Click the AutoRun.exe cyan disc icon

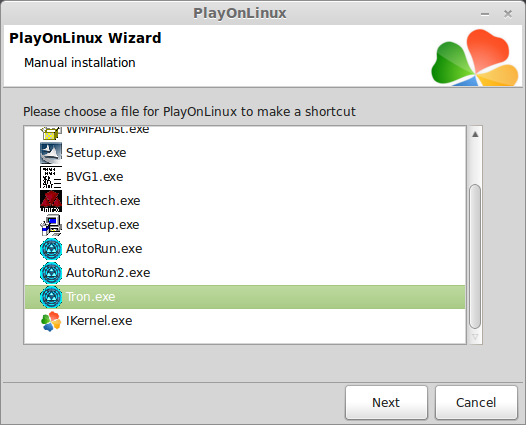pyautogui.click(x=51, y=249)
